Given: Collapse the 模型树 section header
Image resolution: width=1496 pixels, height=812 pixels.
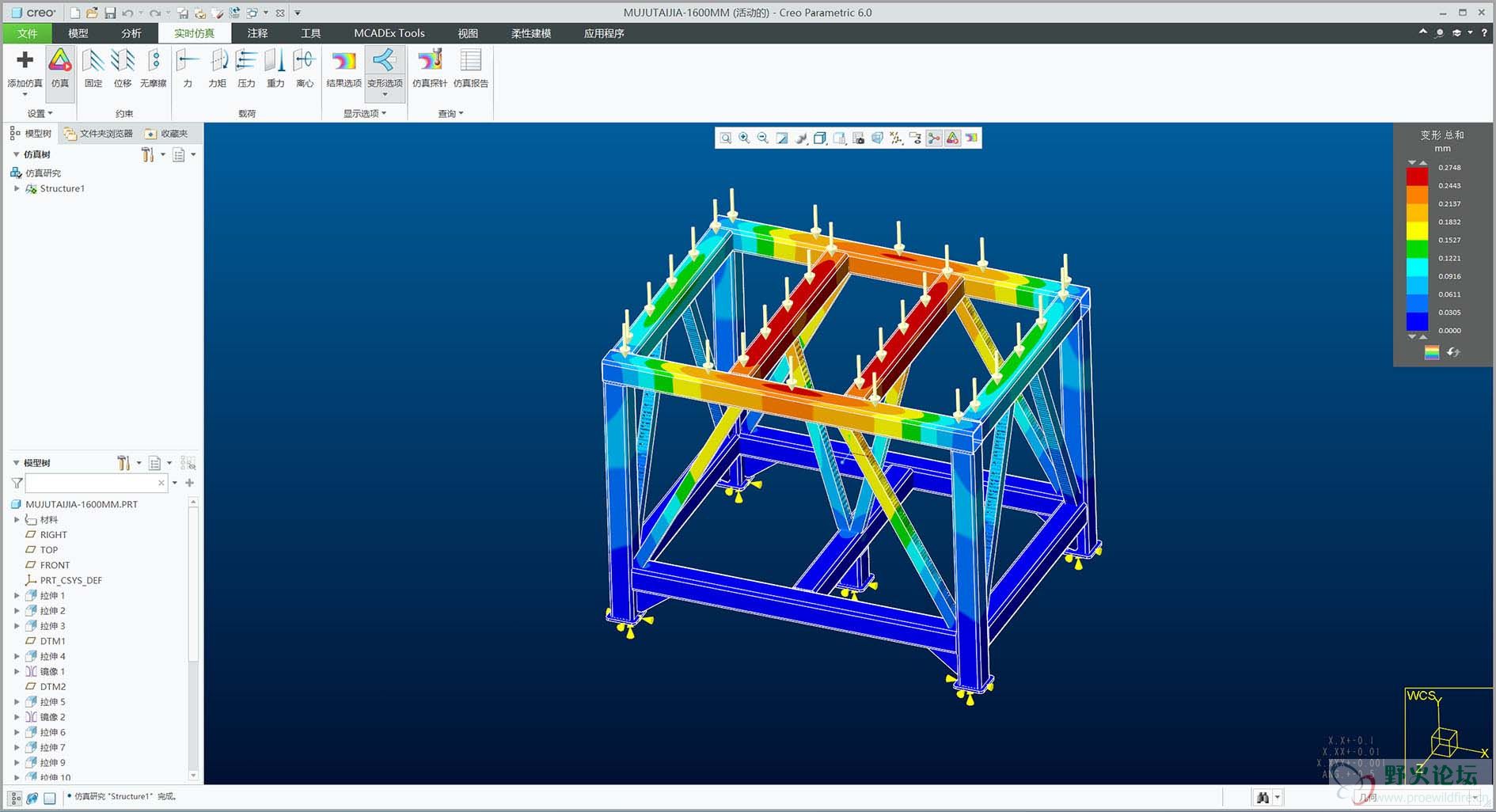Looking at the screenshot, I should click(x=16, y=463).
